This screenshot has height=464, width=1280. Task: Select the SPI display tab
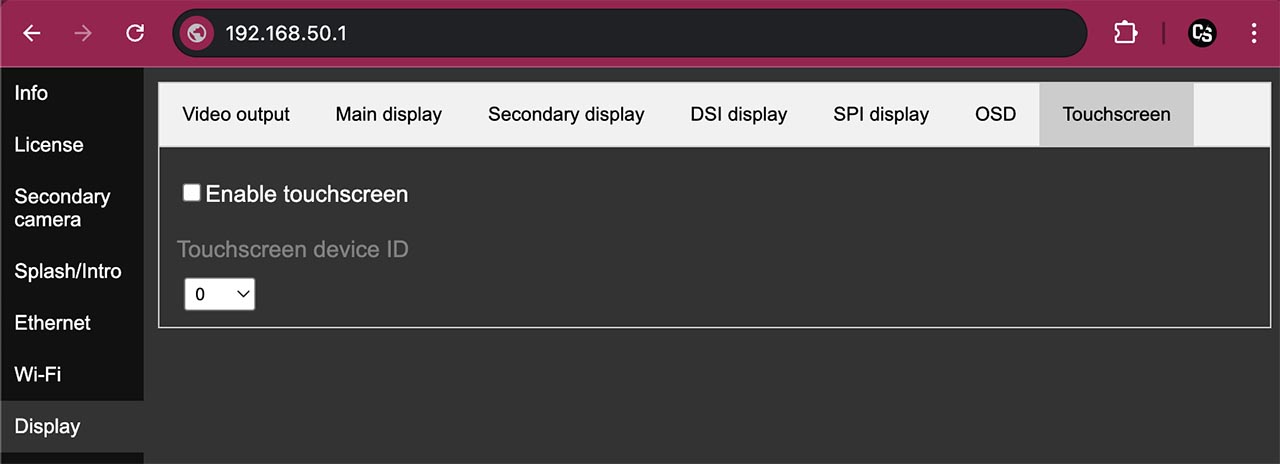point(881,115)
